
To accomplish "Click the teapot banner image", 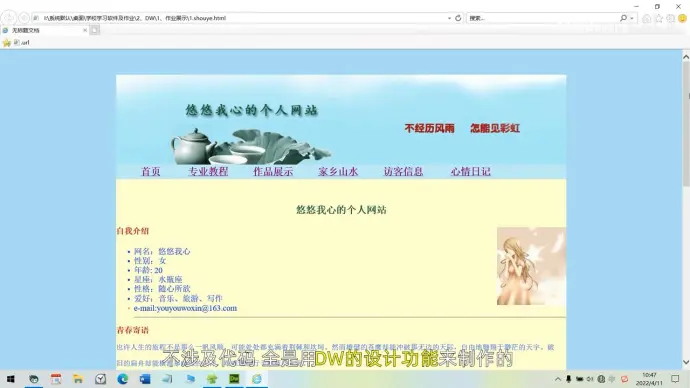I will pos(251,146).
